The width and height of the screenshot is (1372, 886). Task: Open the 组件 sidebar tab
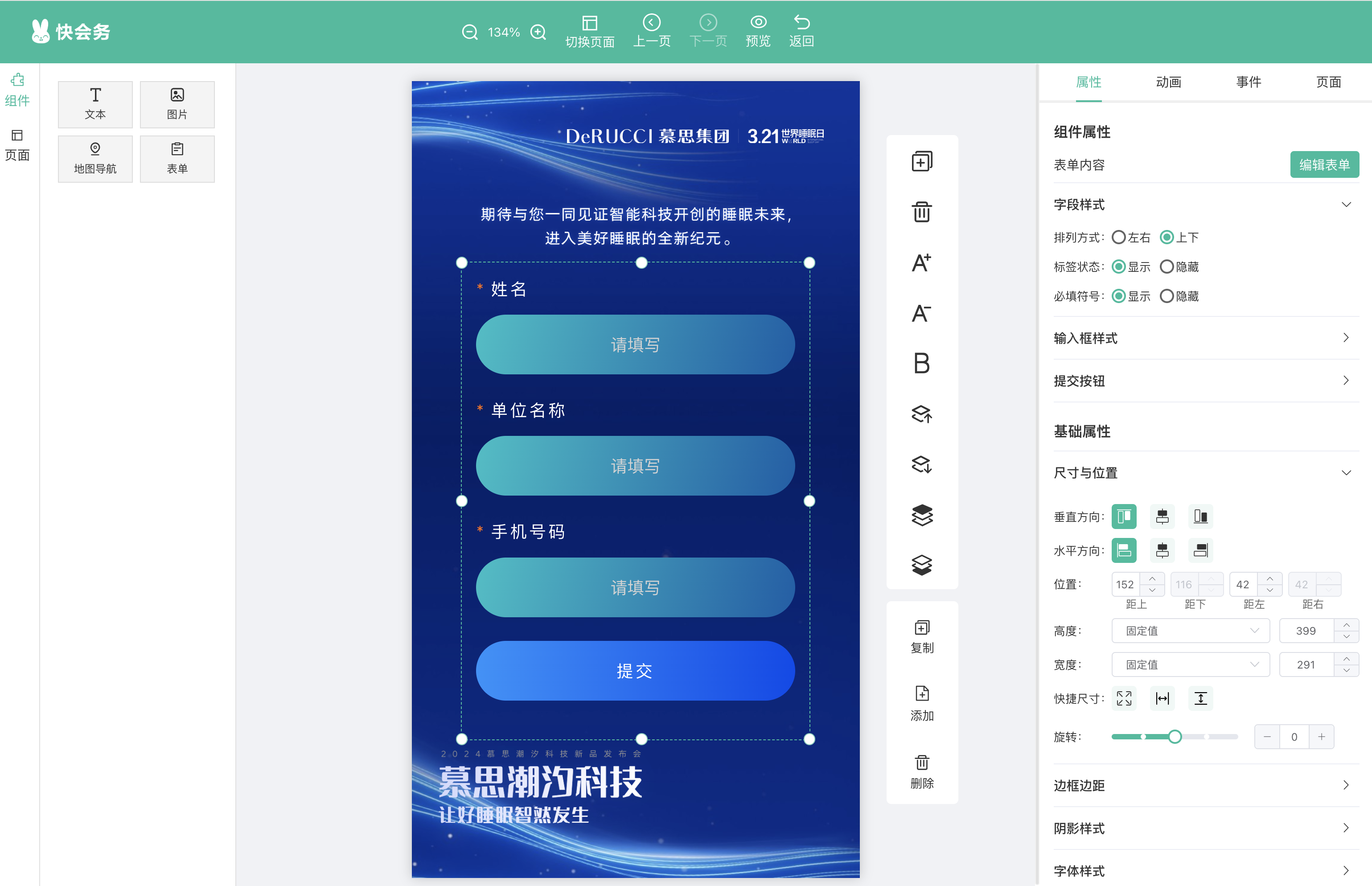pos(17,90)
